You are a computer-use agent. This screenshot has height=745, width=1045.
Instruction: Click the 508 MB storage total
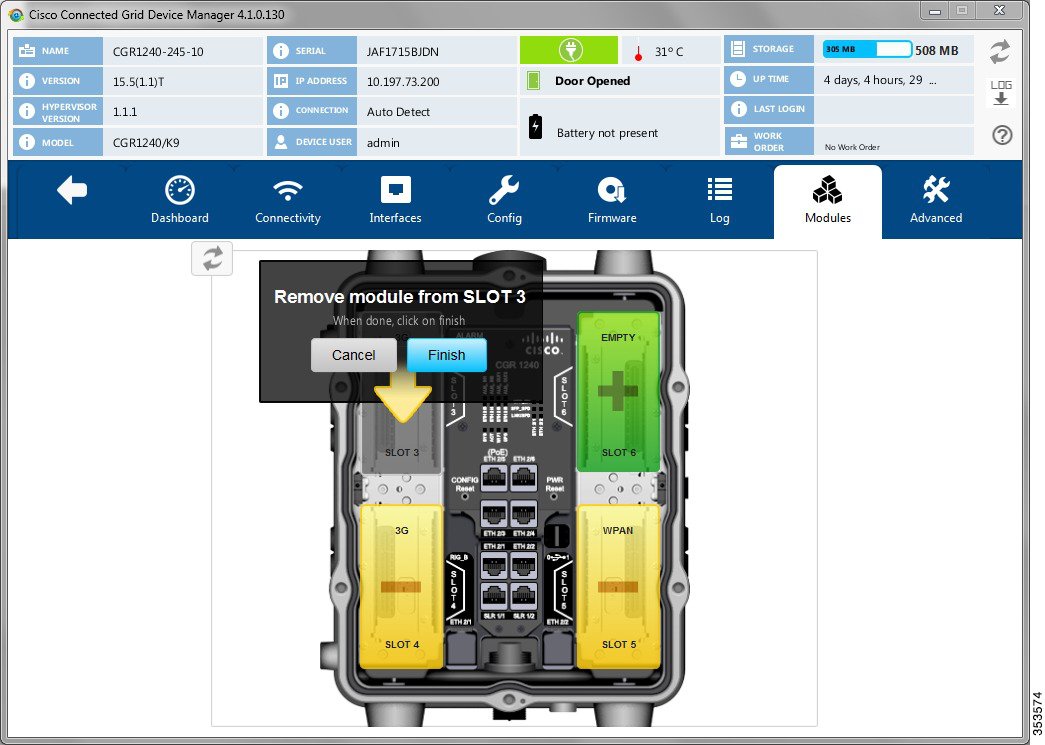click(x=936, y=51)
